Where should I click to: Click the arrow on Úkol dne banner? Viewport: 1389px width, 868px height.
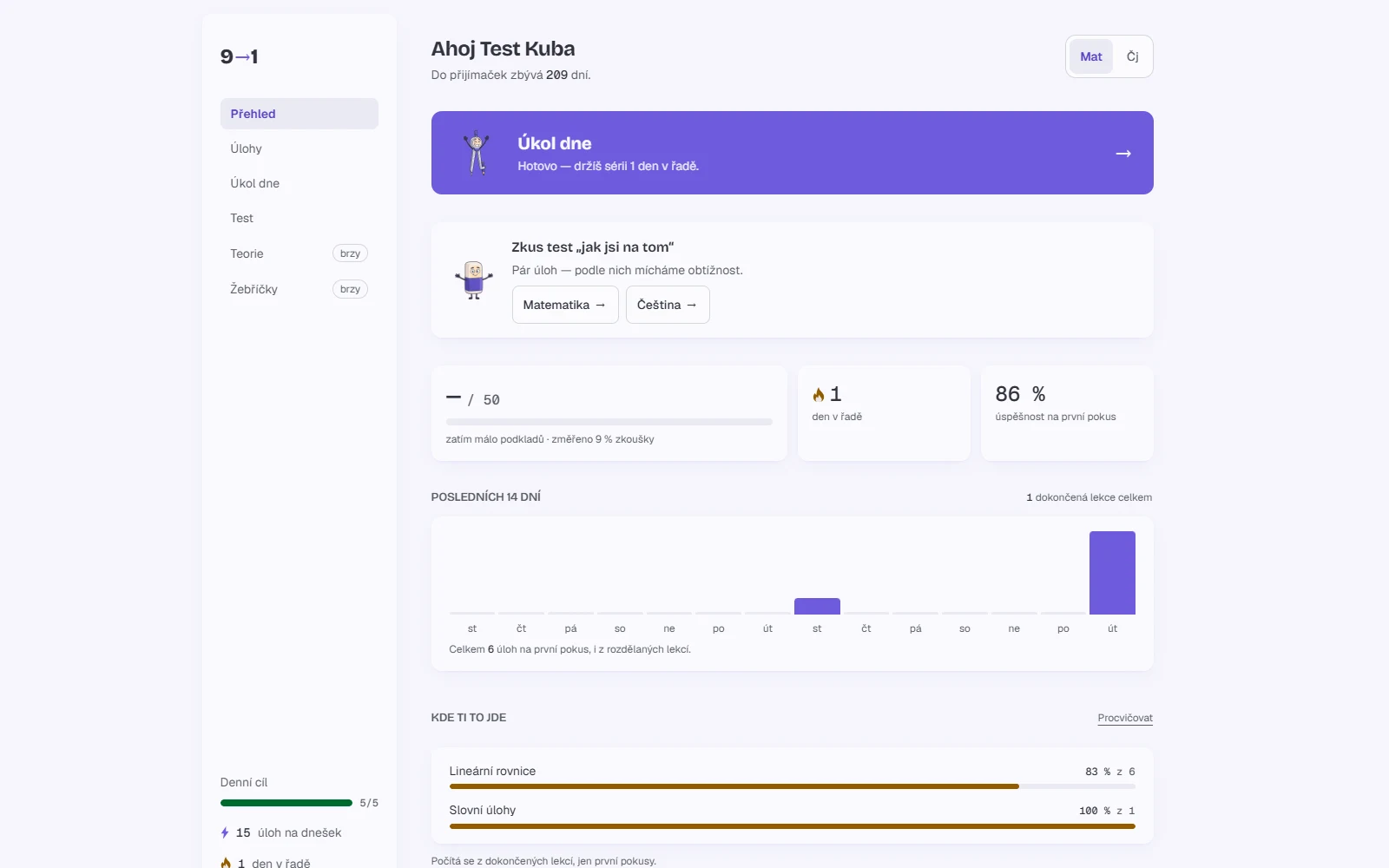[x=1123, y=154]
